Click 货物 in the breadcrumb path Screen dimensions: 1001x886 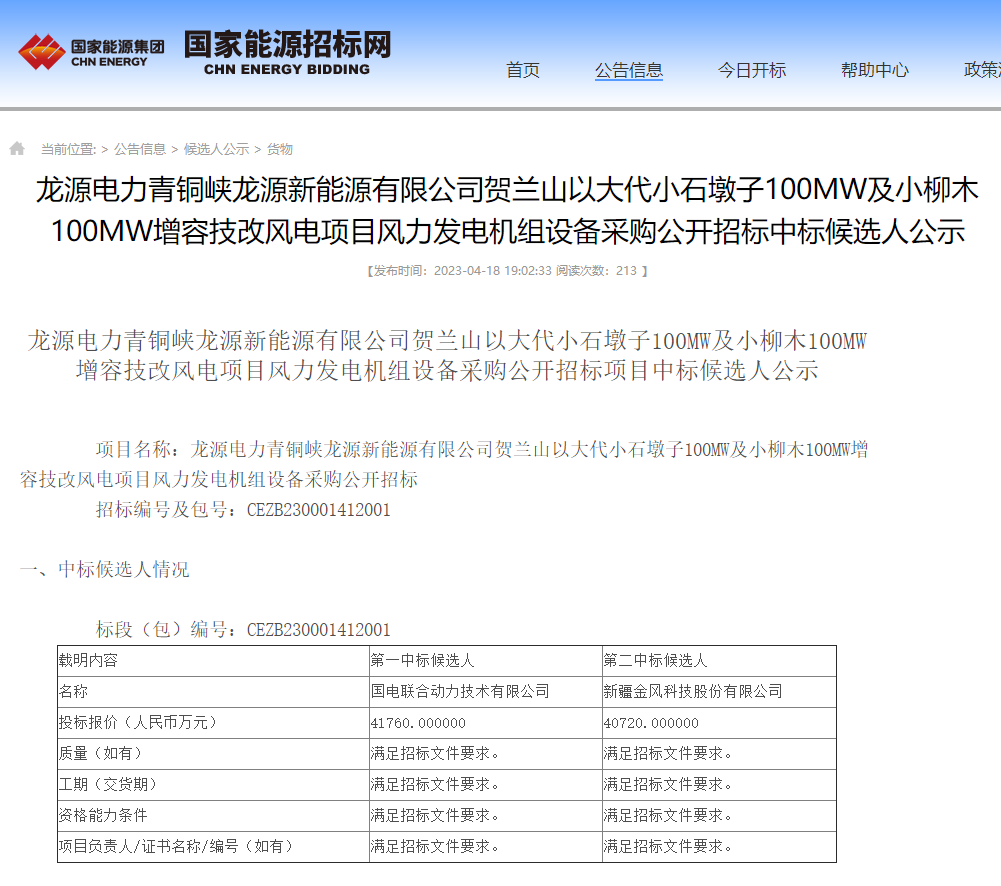pos(280,149)
